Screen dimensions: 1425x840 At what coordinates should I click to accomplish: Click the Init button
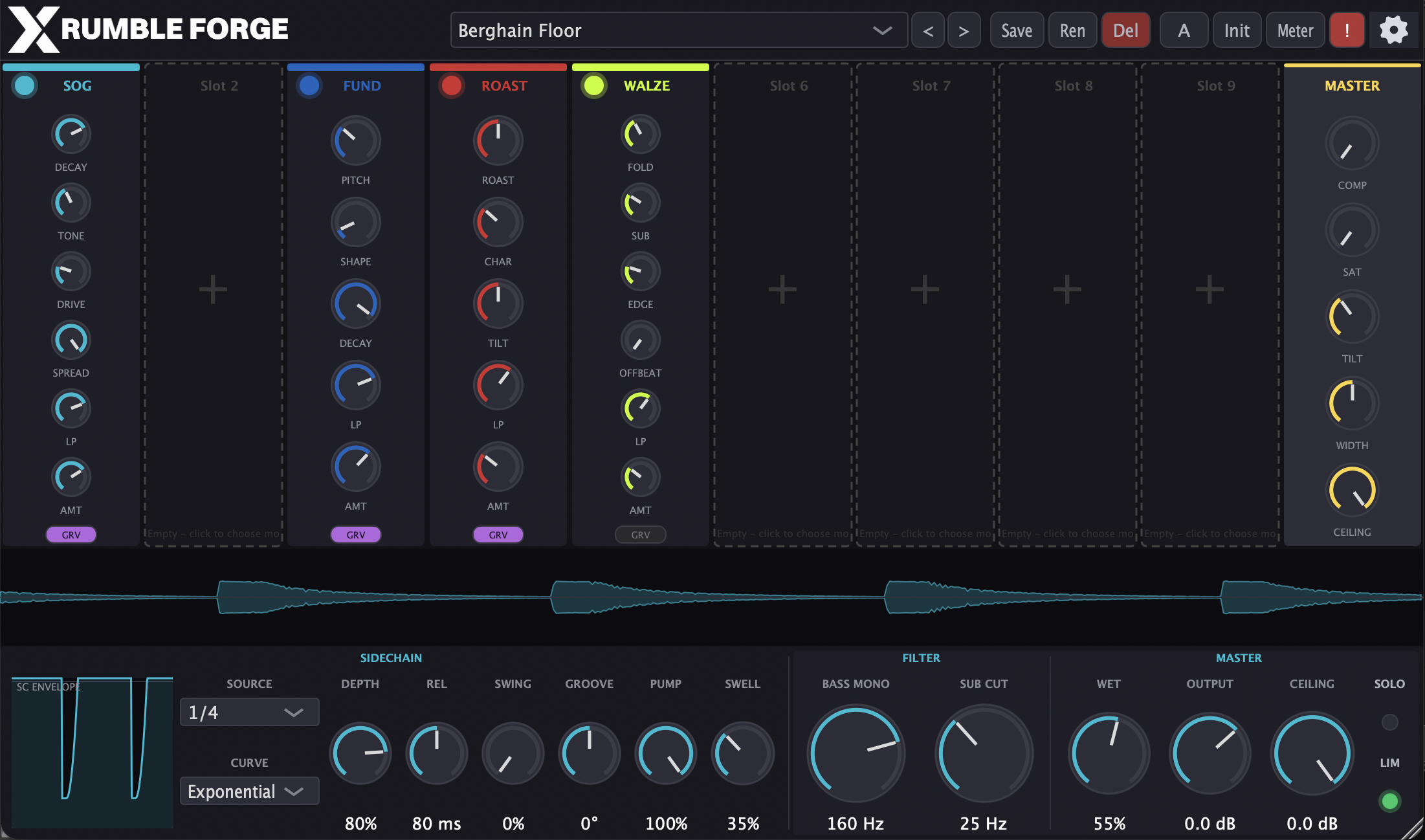pyautogui.click(x=1237, y=30)
